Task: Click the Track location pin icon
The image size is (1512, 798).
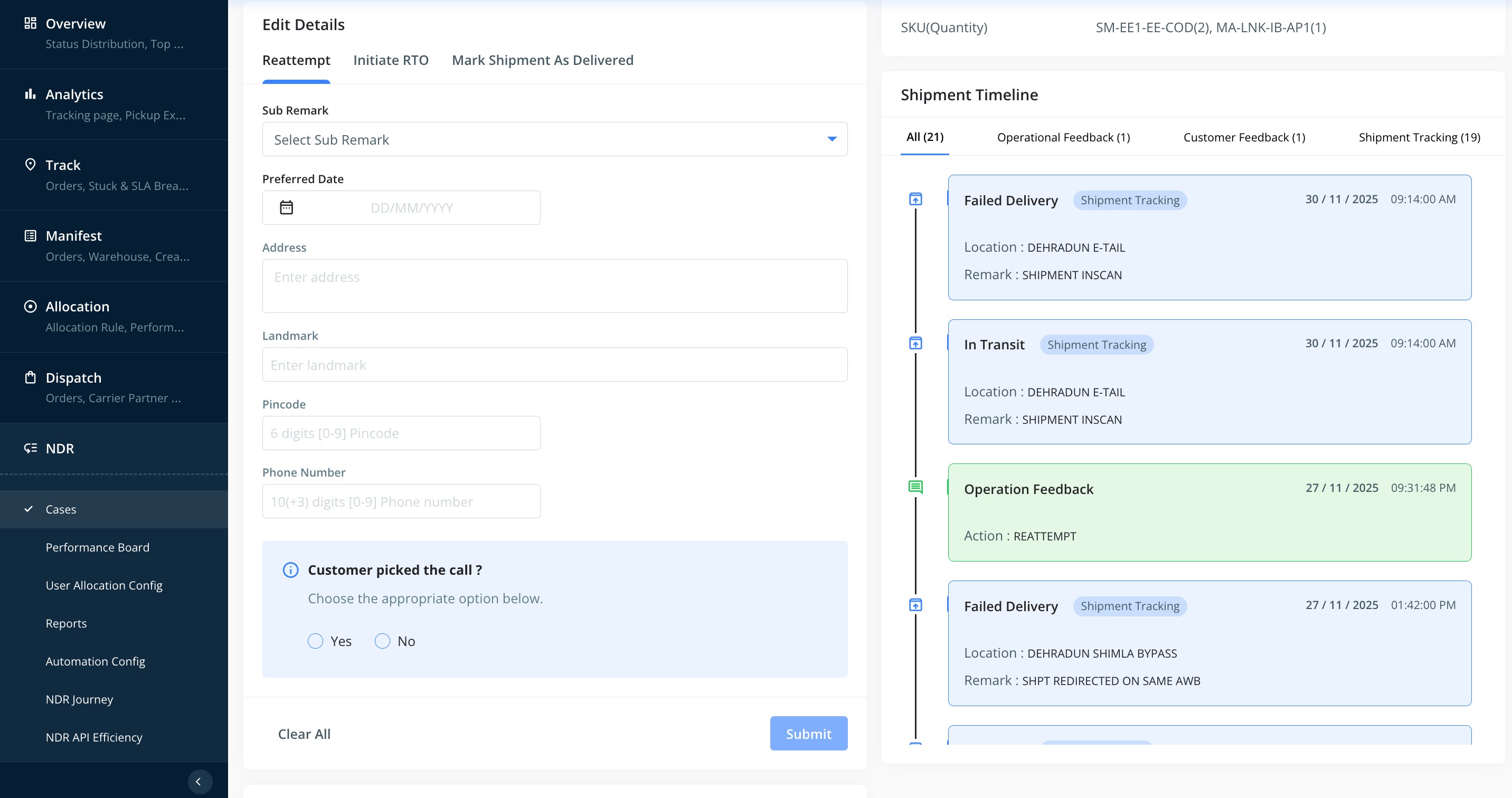Action: (31, 164)
